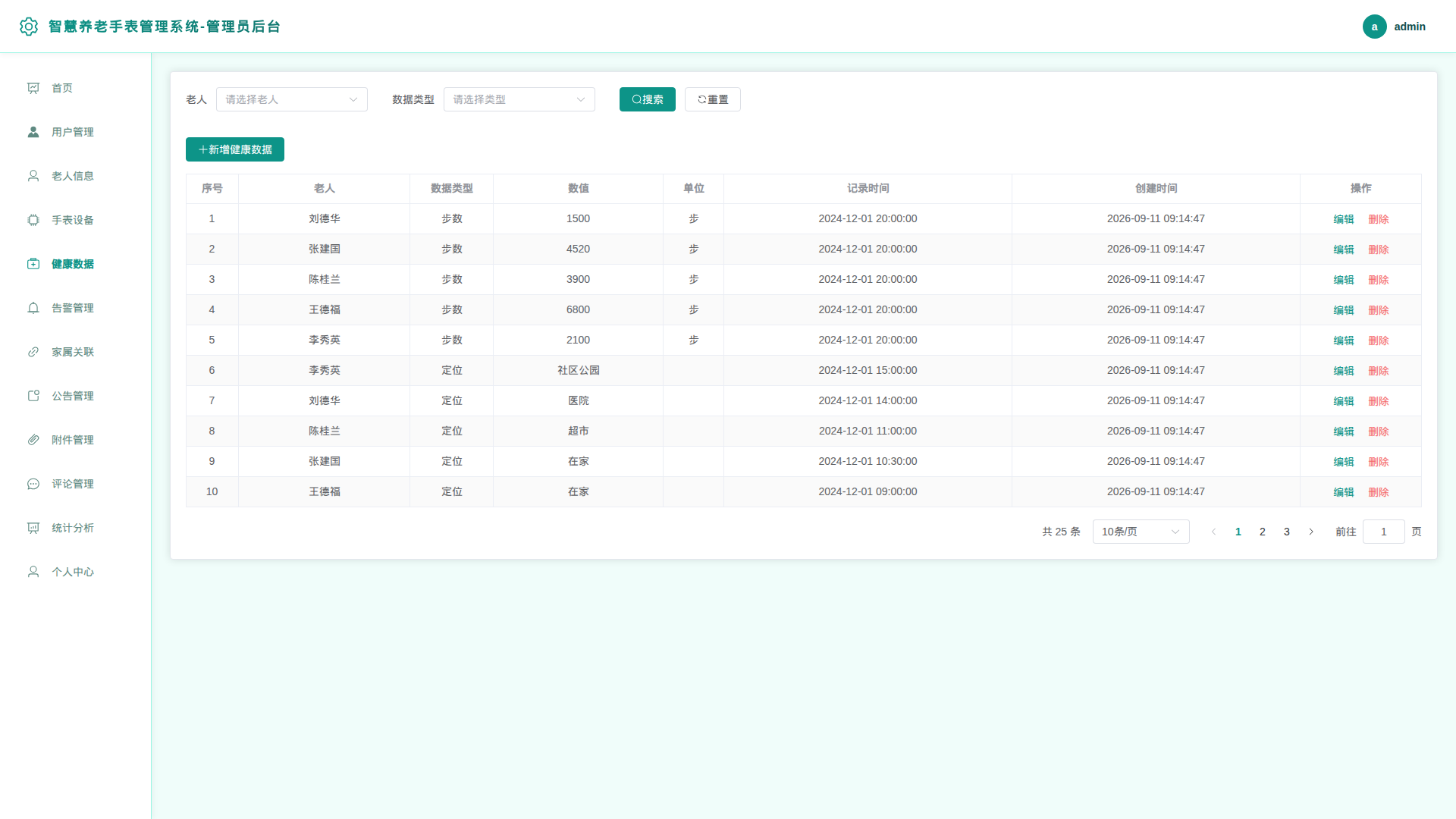Screen dimensions: 1456x819
Task: Click the 前往 page number input
Action: coord(1383,532)
